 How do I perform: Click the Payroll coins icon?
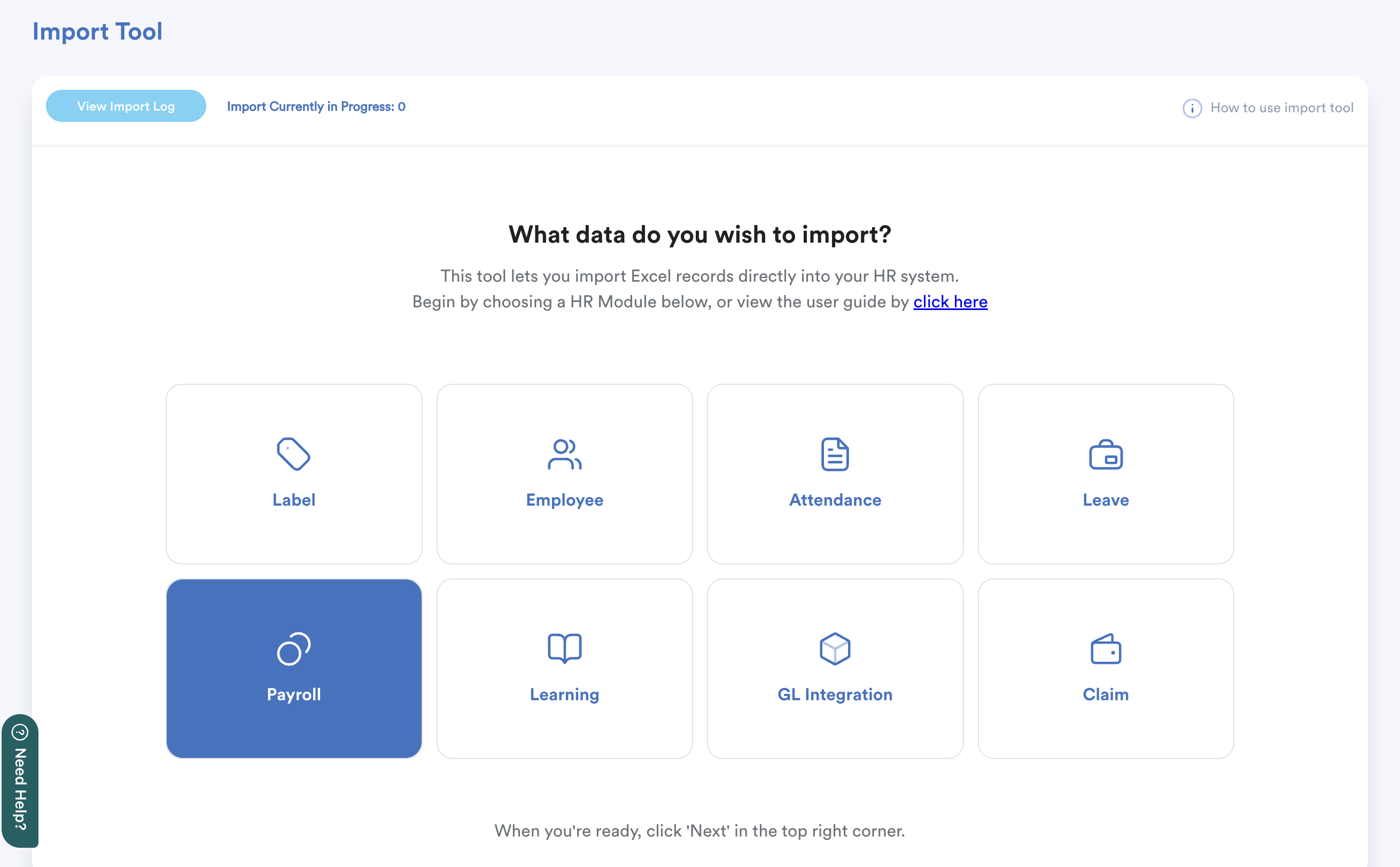click(x=293, y=648)
